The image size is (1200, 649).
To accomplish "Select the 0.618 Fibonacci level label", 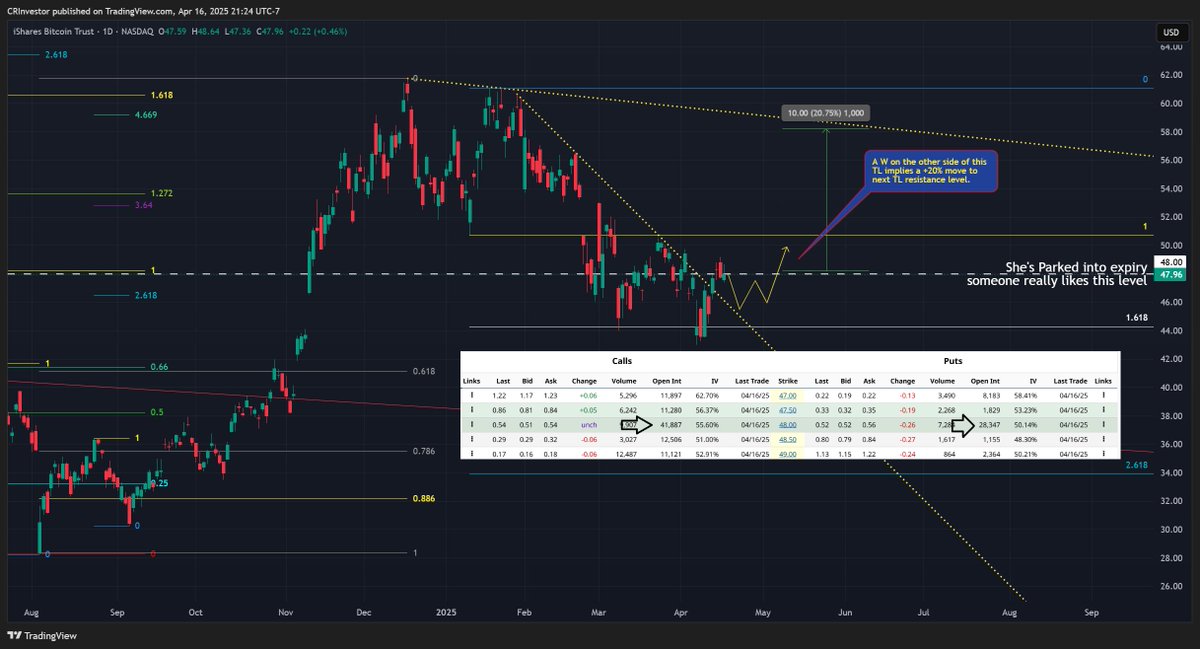I will (423, 371).
